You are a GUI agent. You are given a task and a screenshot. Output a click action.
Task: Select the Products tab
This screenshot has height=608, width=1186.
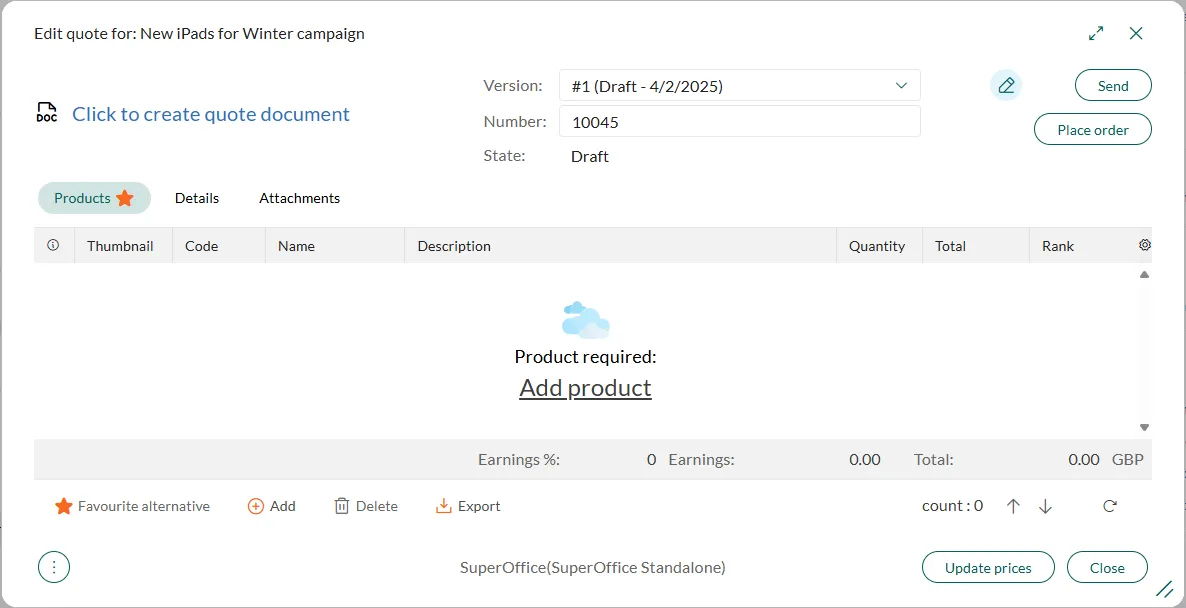(93, 198)
